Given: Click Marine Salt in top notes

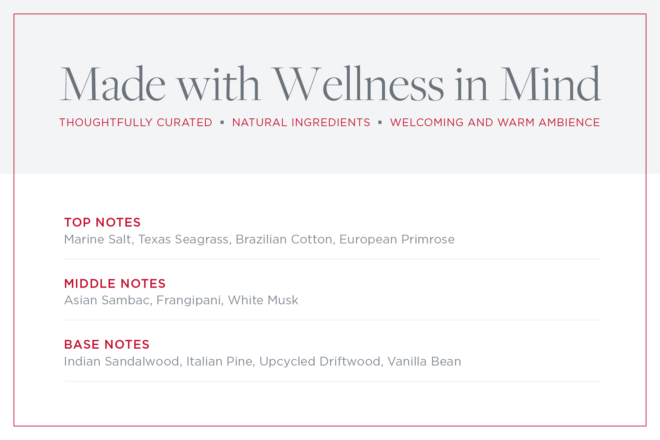Looking at the screenshot, I should pyautogui.click(x=96, y=240).
